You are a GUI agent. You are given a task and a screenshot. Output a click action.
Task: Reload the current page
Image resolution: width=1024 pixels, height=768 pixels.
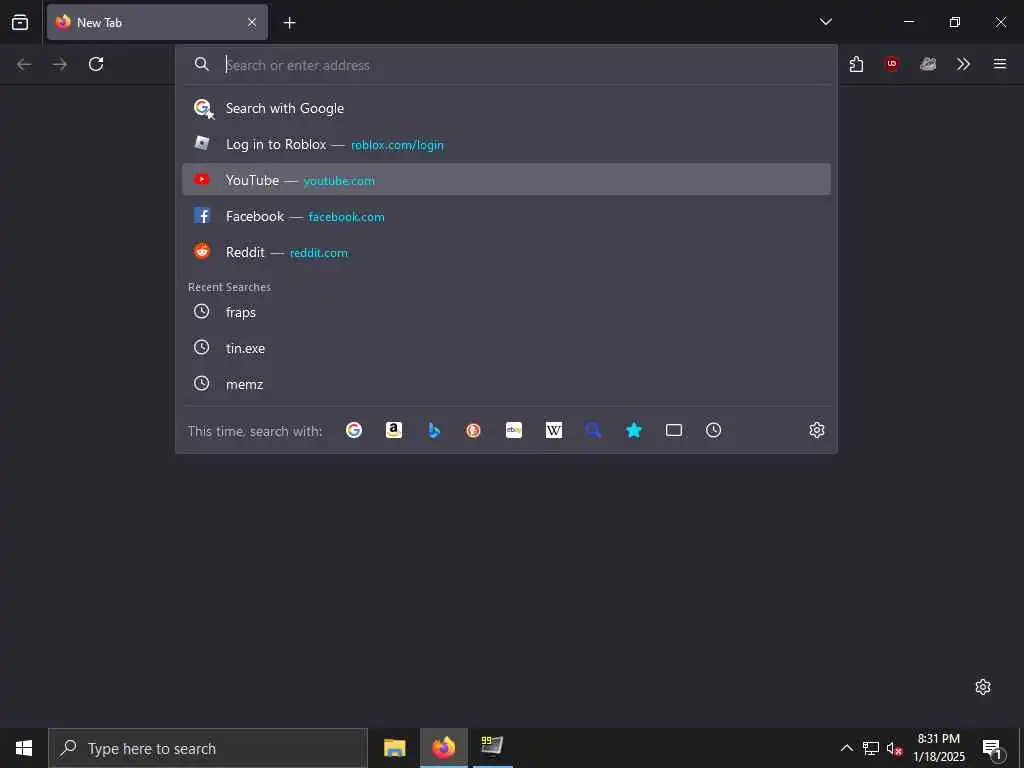pyautogui.click(x=96, y=64)
